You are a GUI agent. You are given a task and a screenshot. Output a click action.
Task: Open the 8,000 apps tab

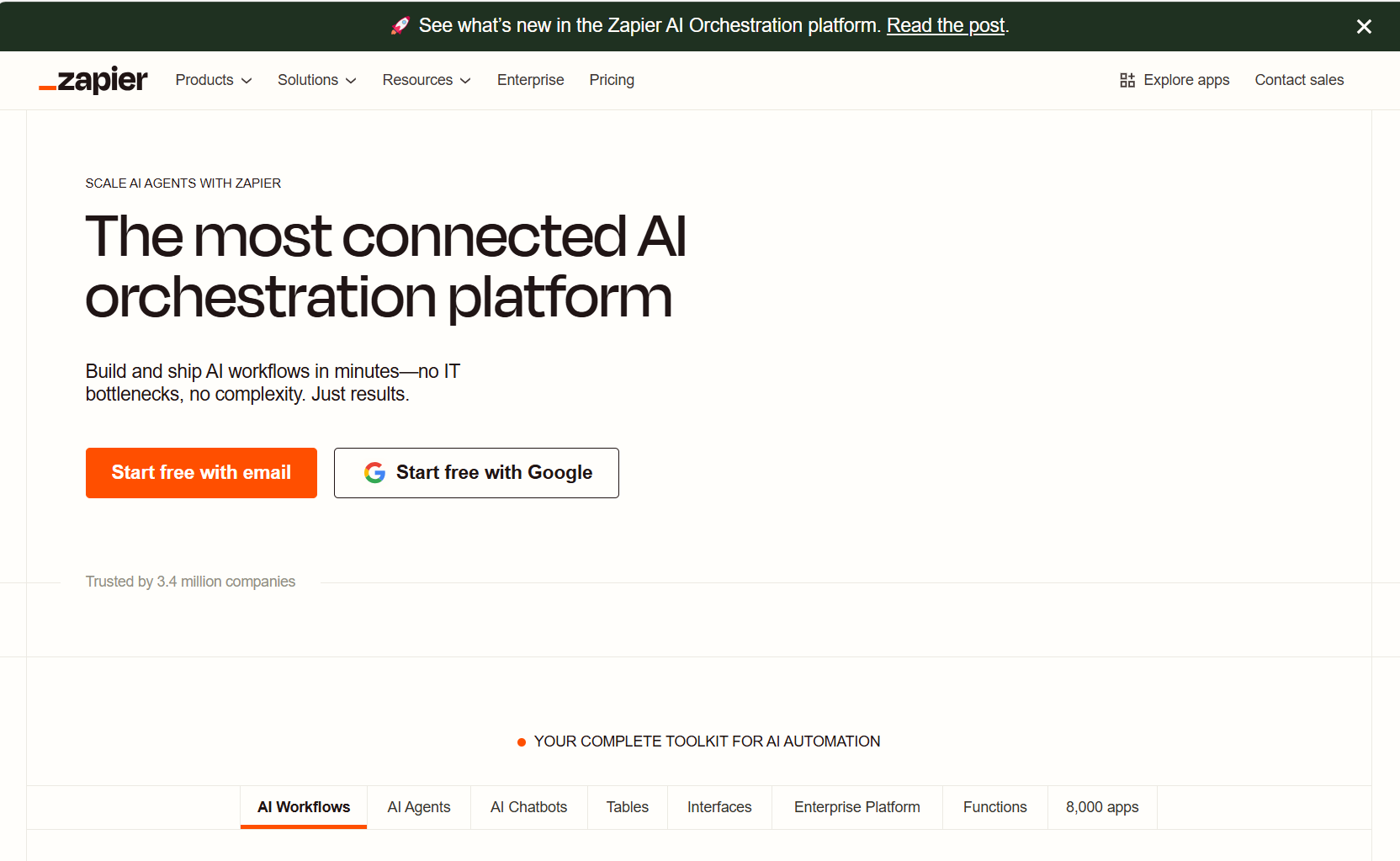1102,807
